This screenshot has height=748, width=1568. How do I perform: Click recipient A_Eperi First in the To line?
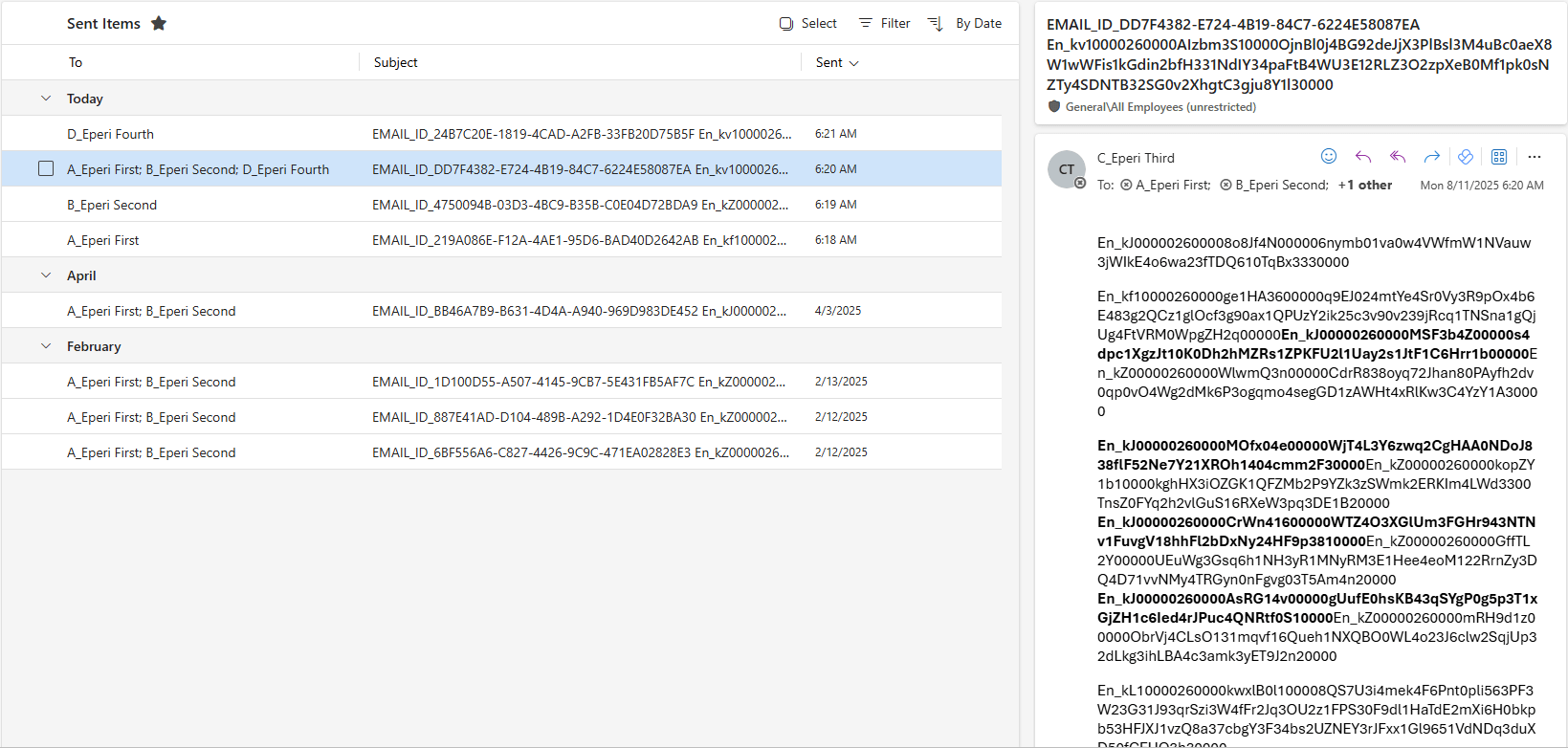(x=1172, y=186)
